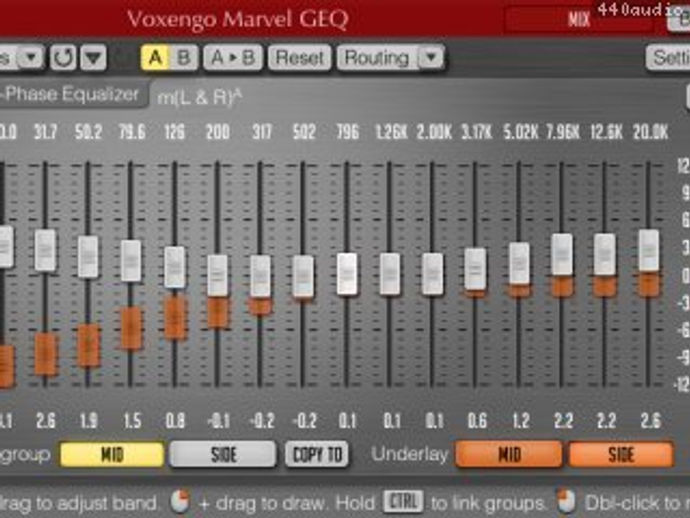Click the CTRL key hint in status bar
The width and height of the screenshot is (690, 518).
403,502
